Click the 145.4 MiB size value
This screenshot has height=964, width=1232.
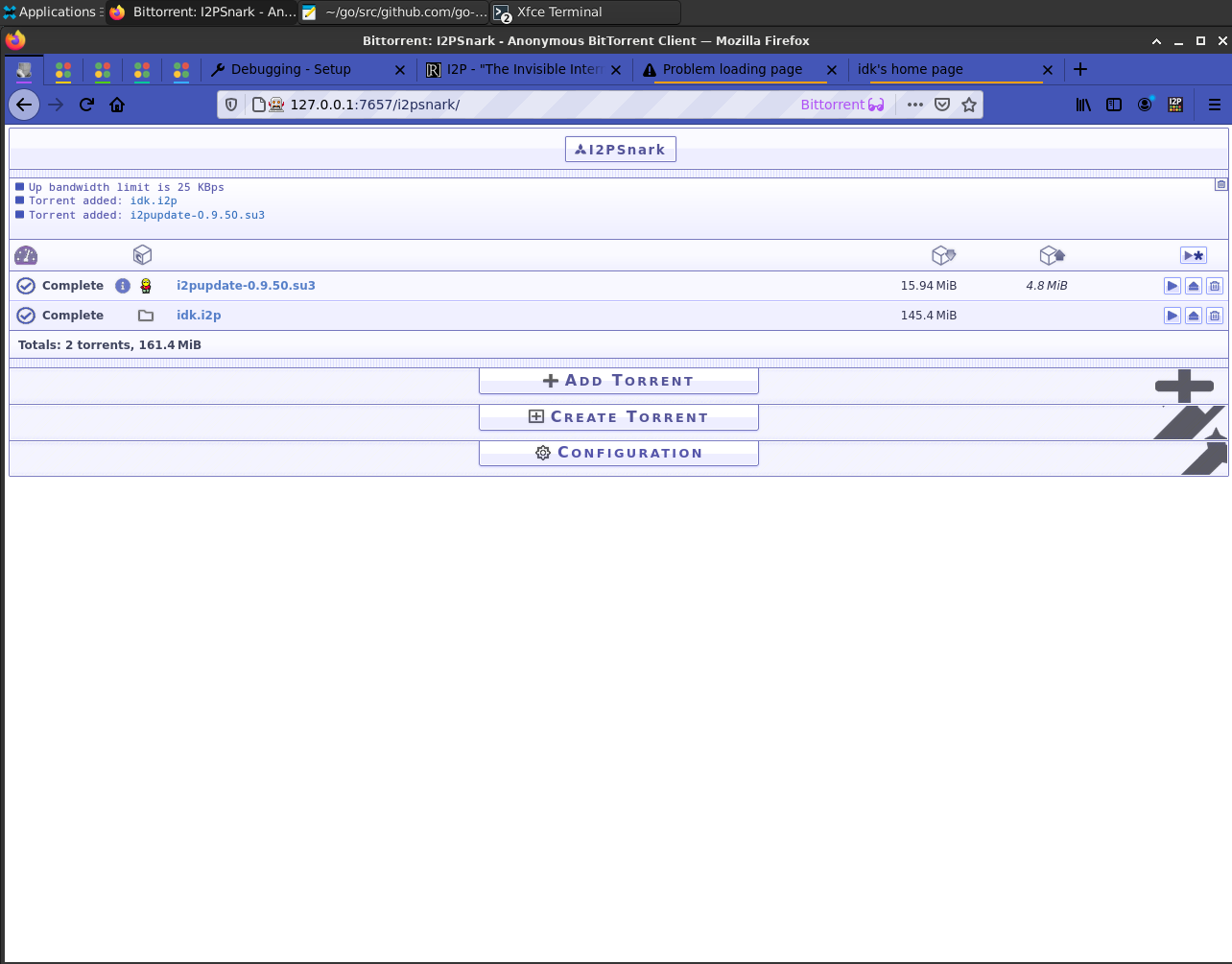(x=928, y=316)
